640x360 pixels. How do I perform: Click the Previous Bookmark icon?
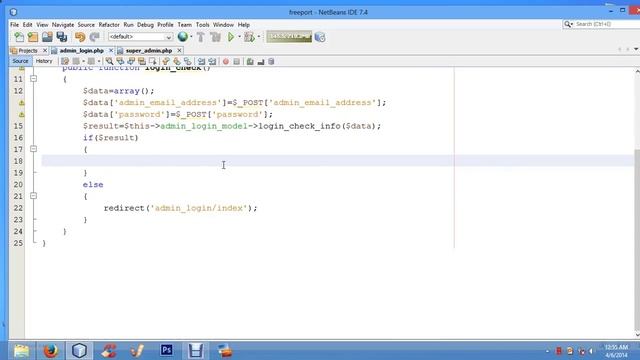tap(166, 61)
